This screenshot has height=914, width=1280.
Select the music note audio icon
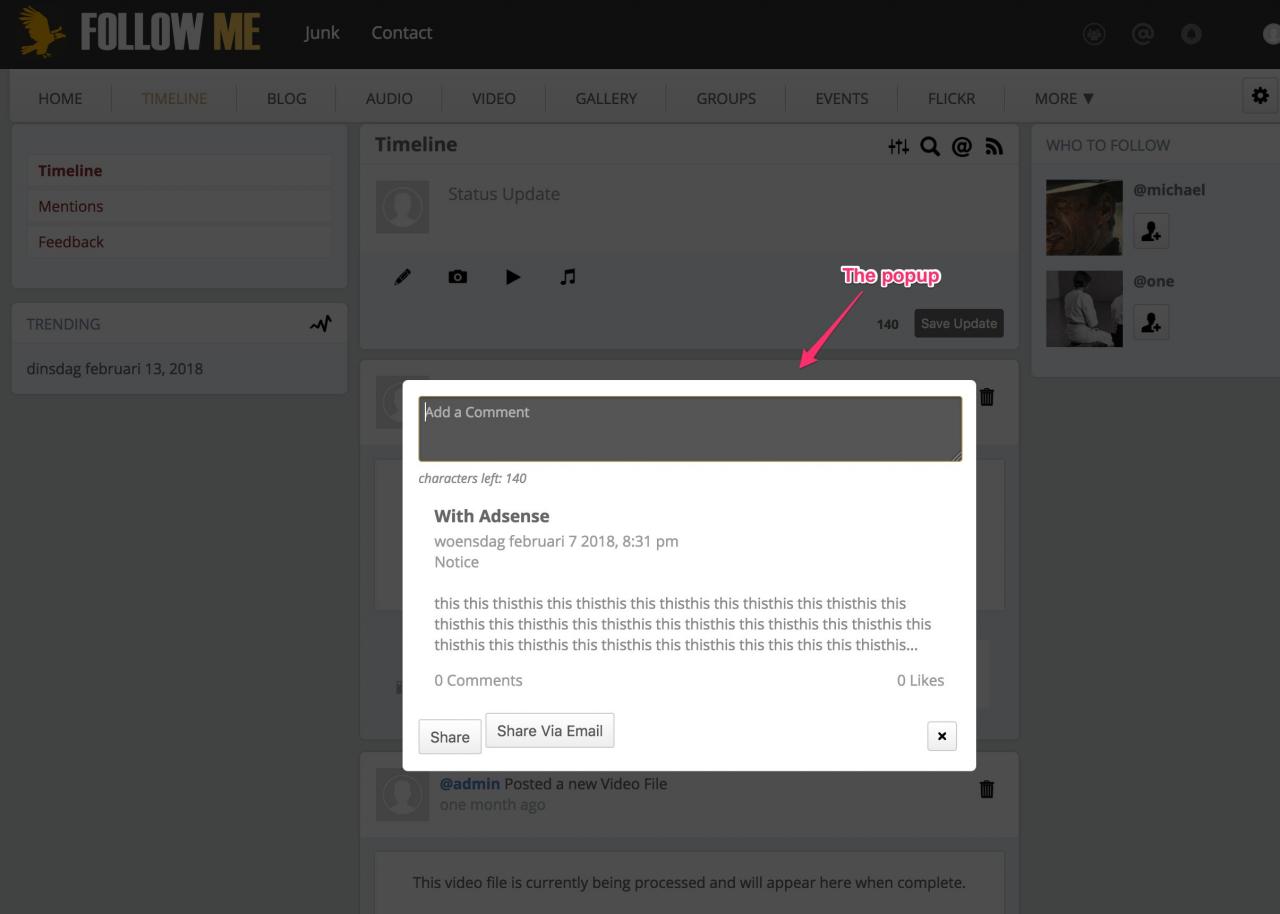(568, 277)
